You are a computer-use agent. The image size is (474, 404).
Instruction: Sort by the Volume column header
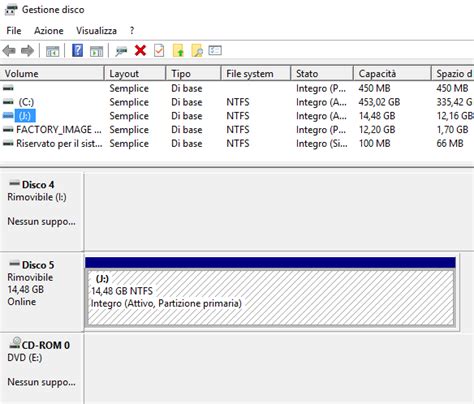[x=52, y=73]
